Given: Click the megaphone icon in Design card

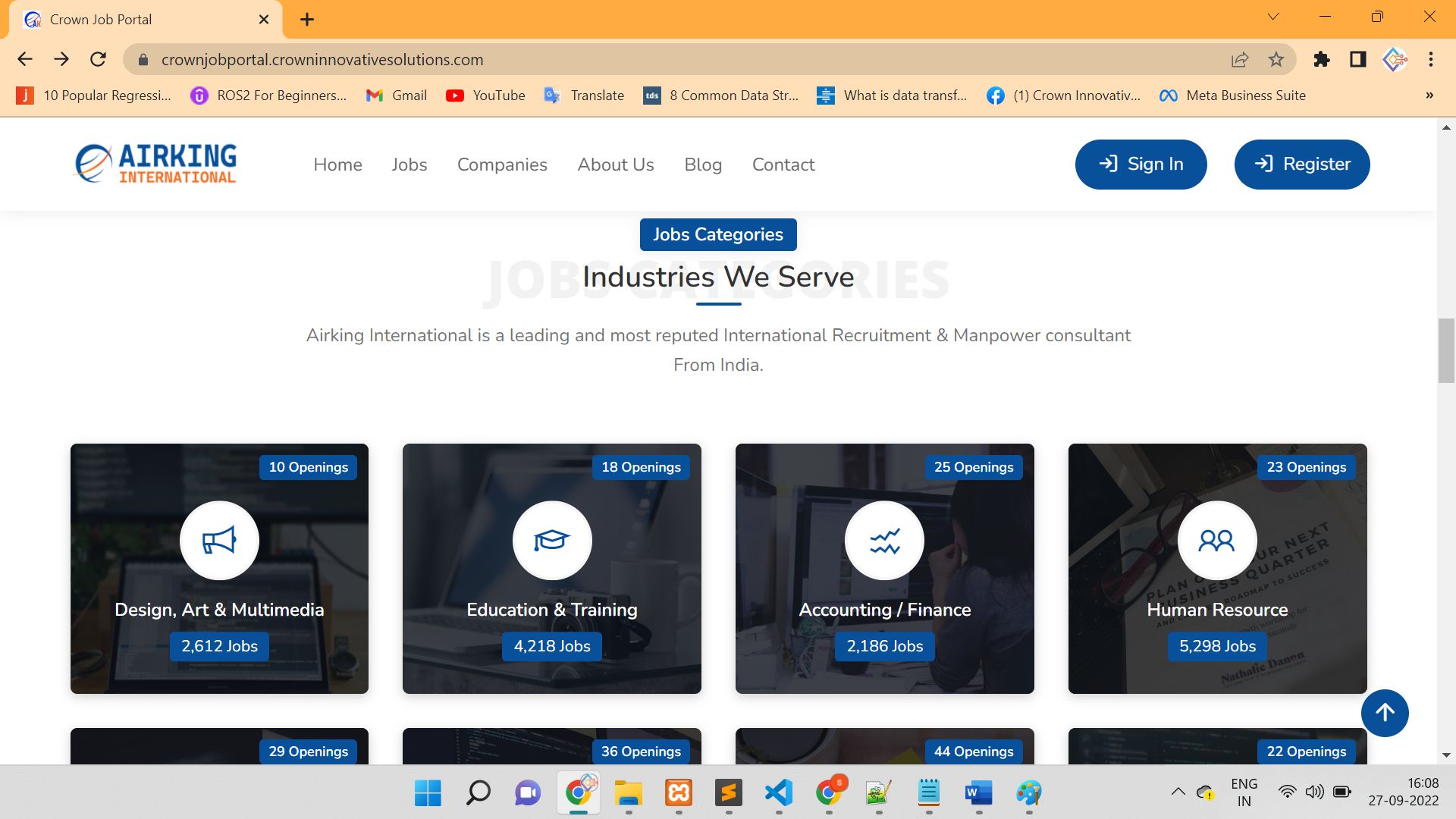Looking at the screenshot, I should (219, 541).
